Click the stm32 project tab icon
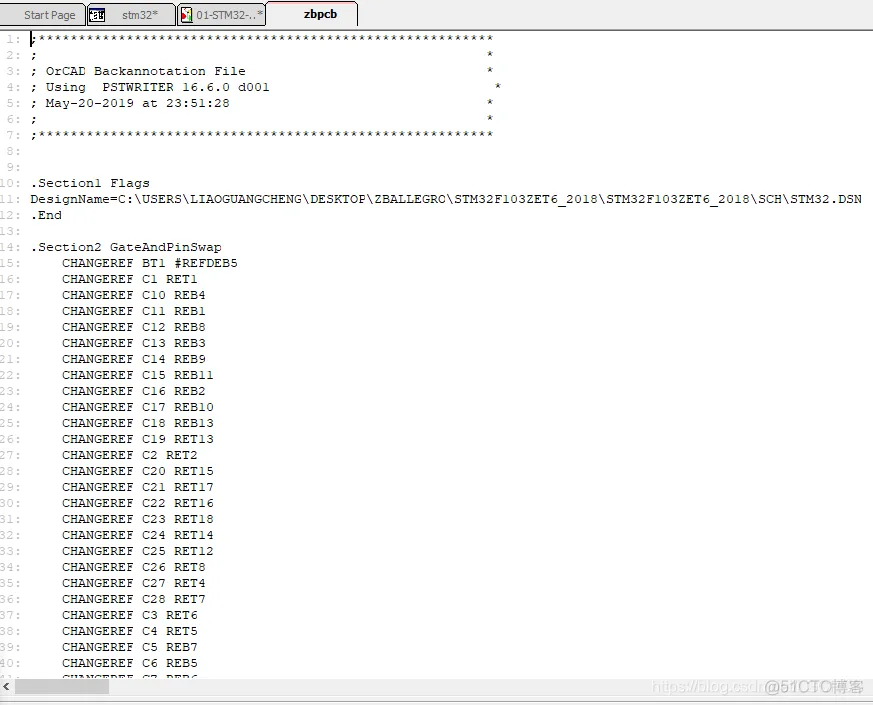Screen dimensions: 873x705 [97, 15]
